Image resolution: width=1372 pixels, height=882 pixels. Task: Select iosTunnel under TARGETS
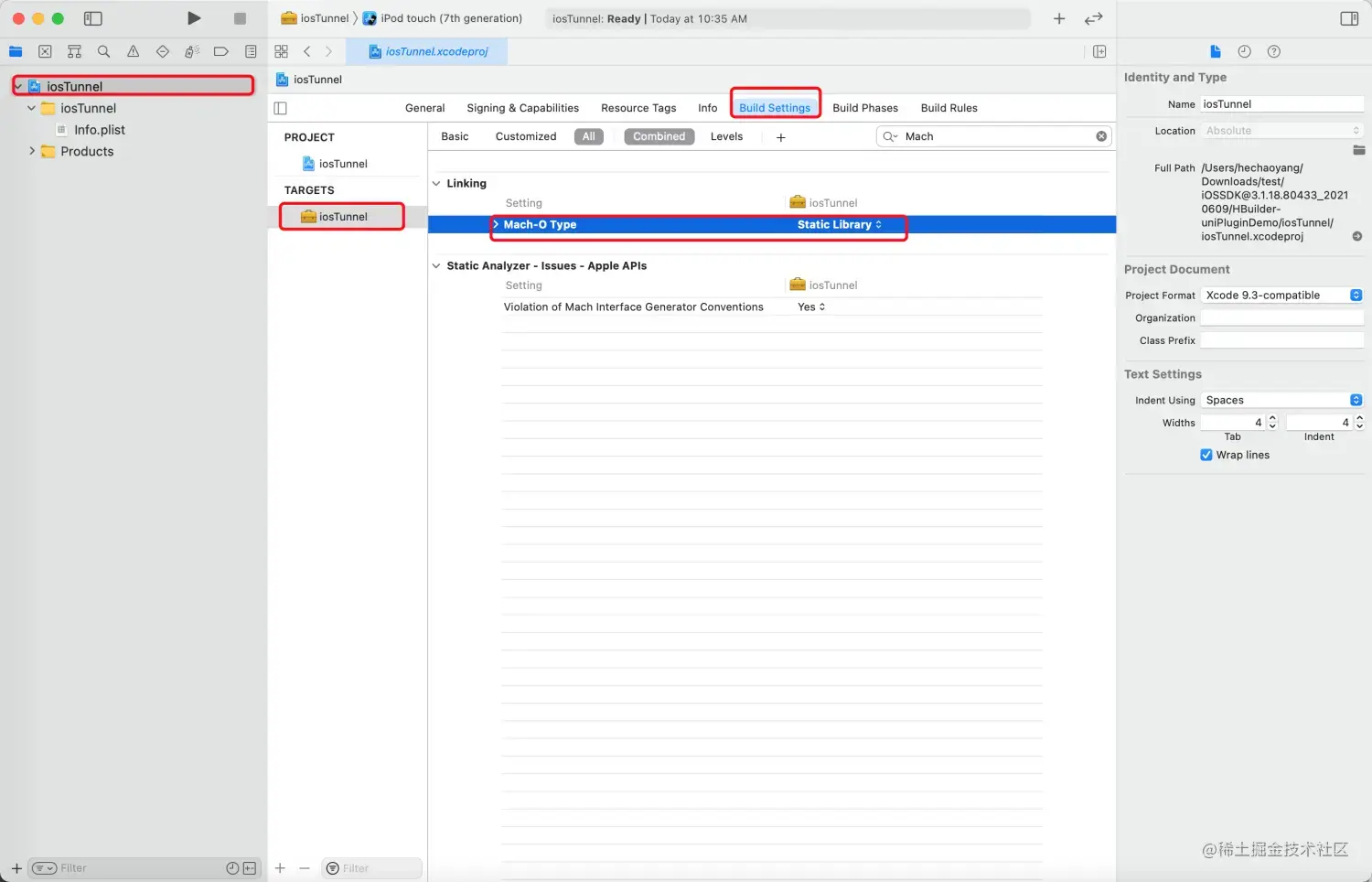click(343, 217)
